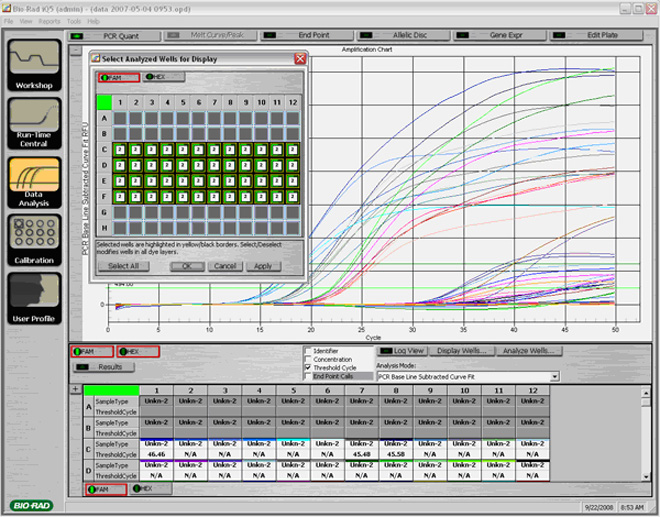
Task: Close the Select Analyzed Wells dialog
Action: pyautogui.click(x=300, y=59)
